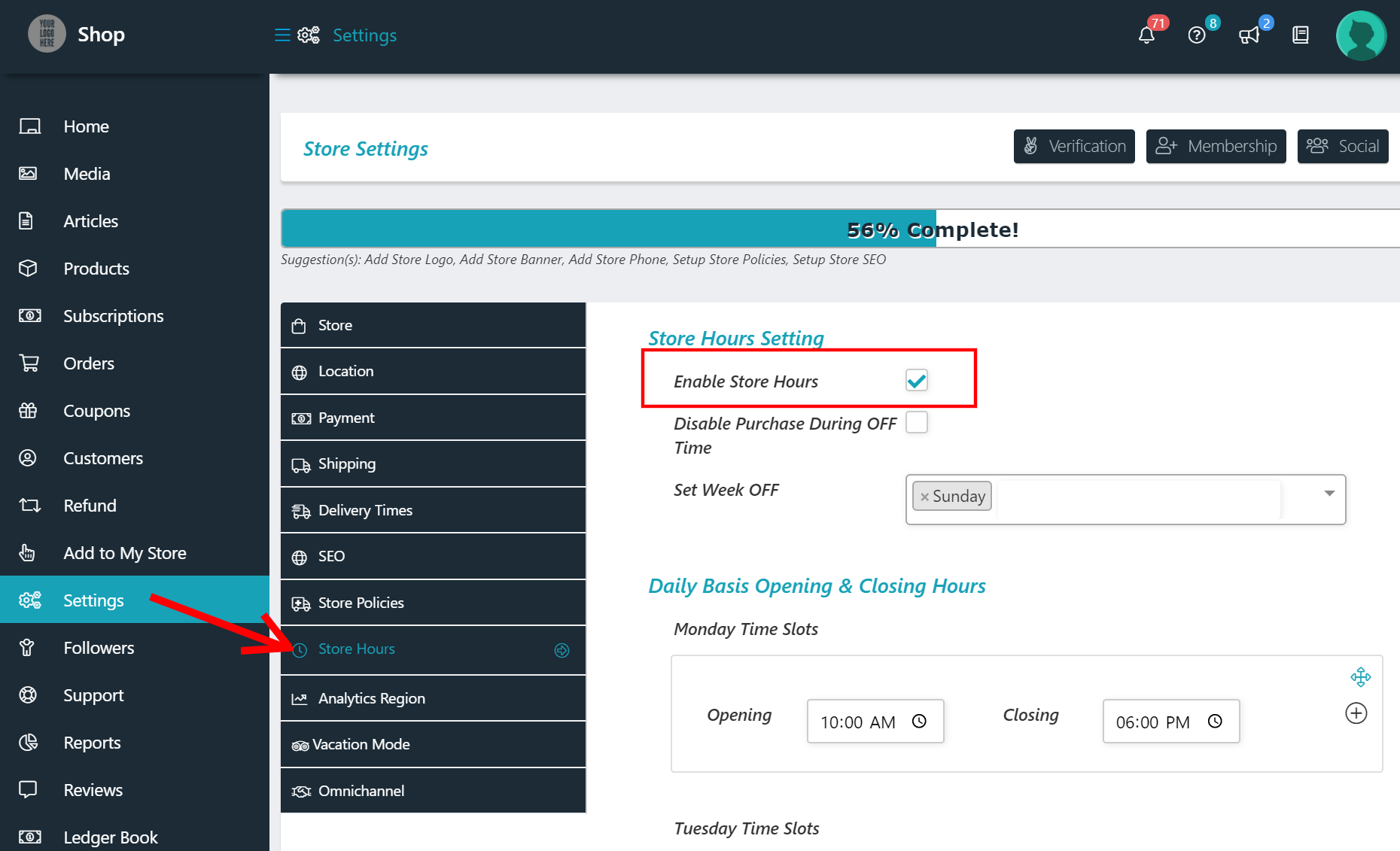Expand the Set Week OFF dropdown arrow
The image size is (1400, 851).
click(1329, 494)
